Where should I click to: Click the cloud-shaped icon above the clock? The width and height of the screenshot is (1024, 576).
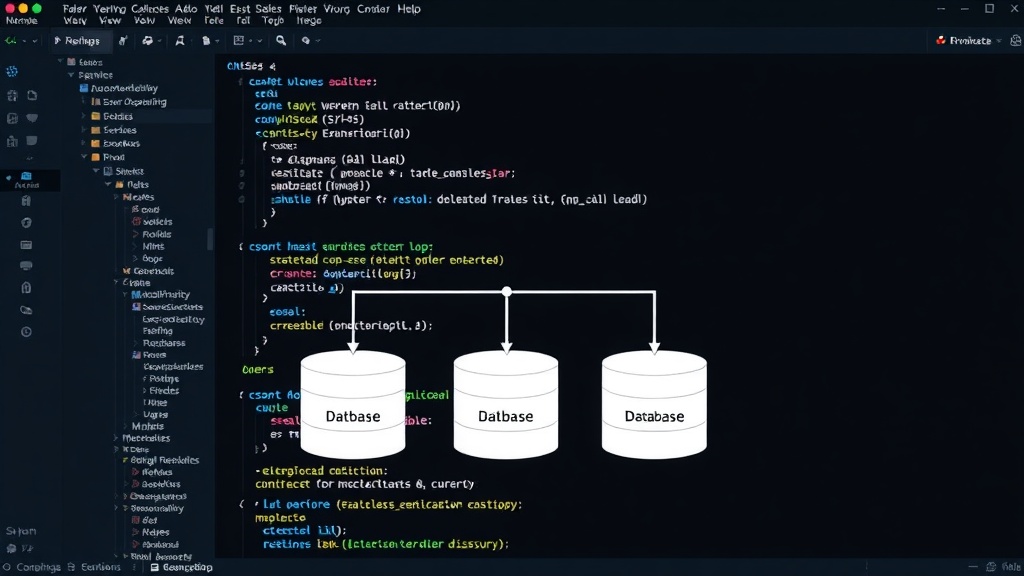[26, 310]
